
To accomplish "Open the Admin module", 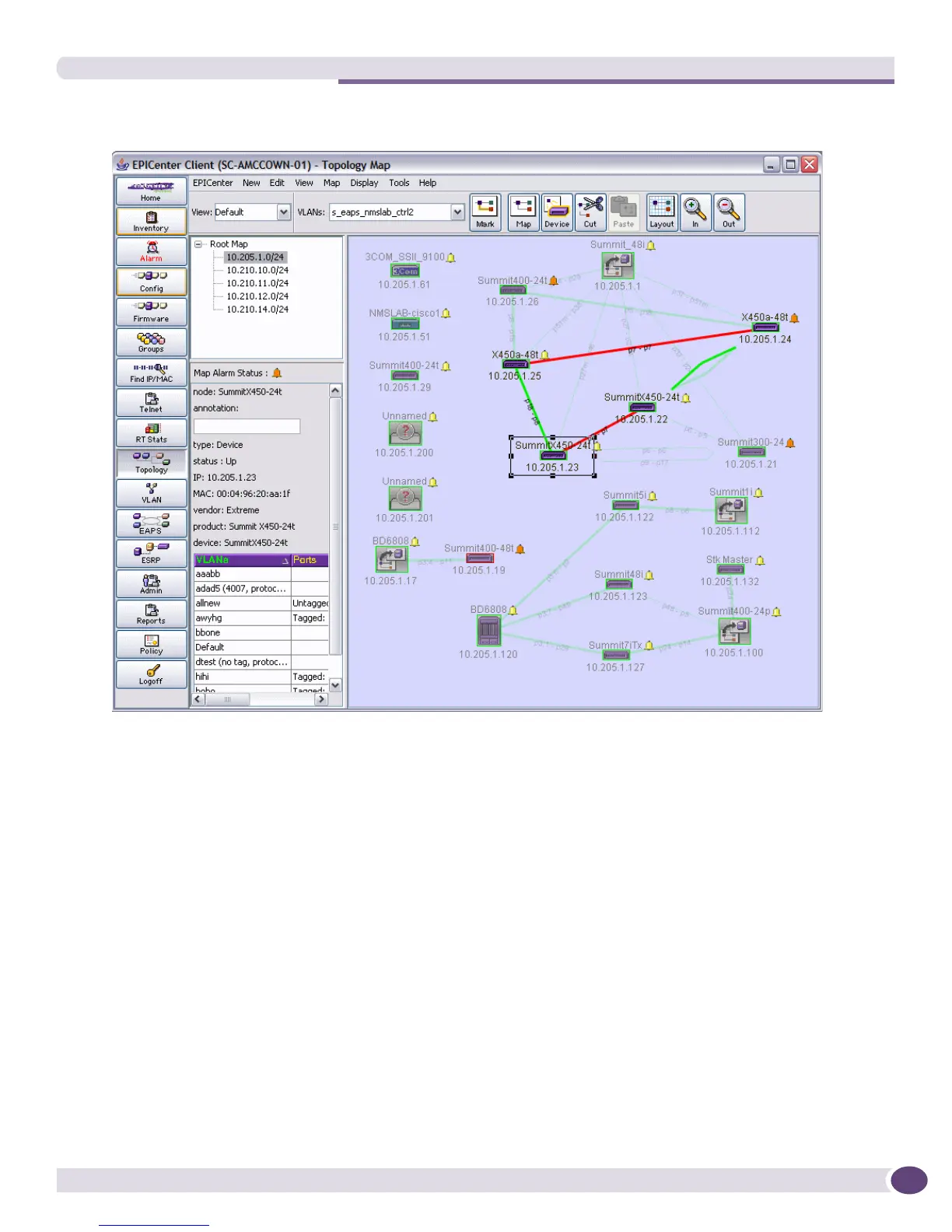I will point(151,584).
